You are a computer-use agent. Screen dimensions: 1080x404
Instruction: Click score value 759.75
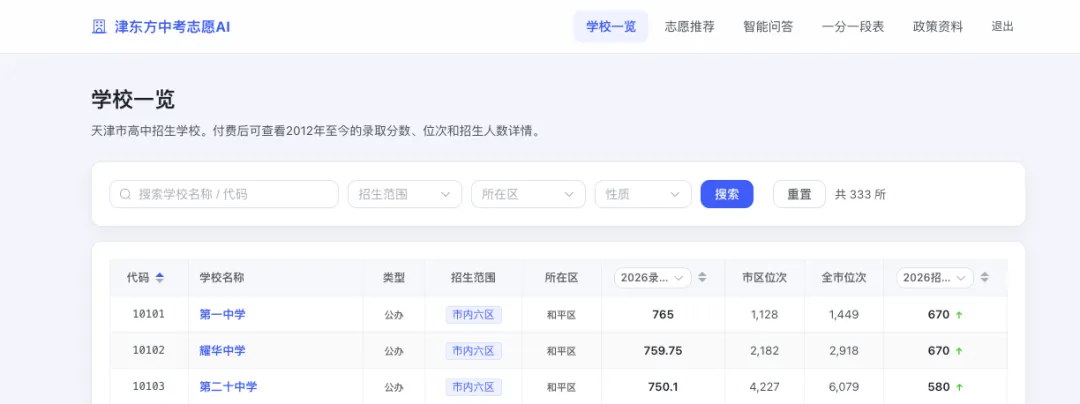(663, 351)
